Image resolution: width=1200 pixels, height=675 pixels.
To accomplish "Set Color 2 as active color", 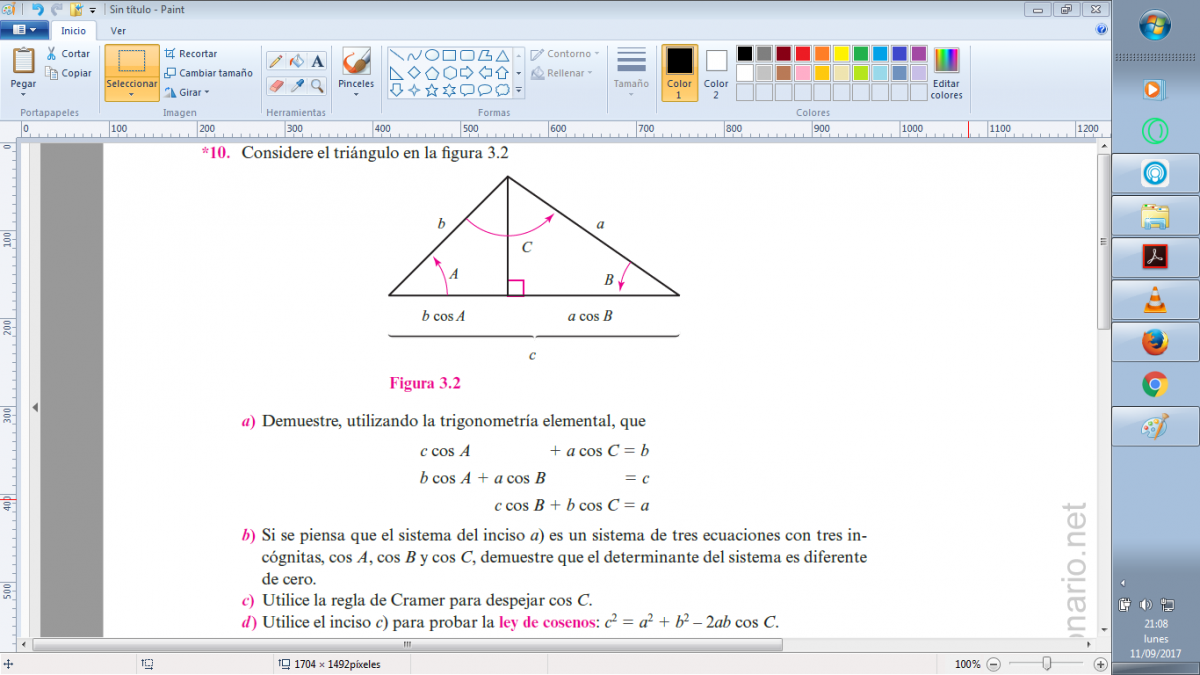I will pyautogui.click(x=716, y=72).
